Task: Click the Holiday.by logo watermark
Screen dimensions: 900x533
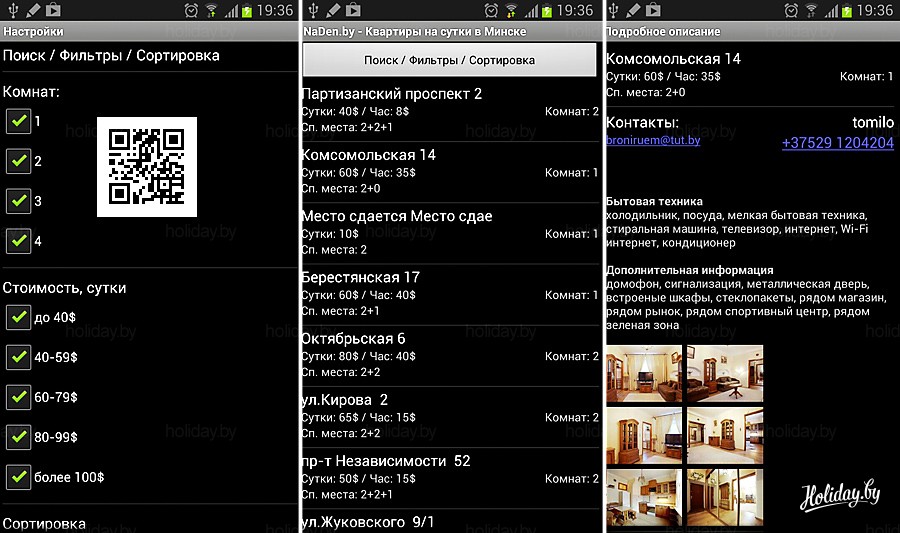Action: pos(839,493)
